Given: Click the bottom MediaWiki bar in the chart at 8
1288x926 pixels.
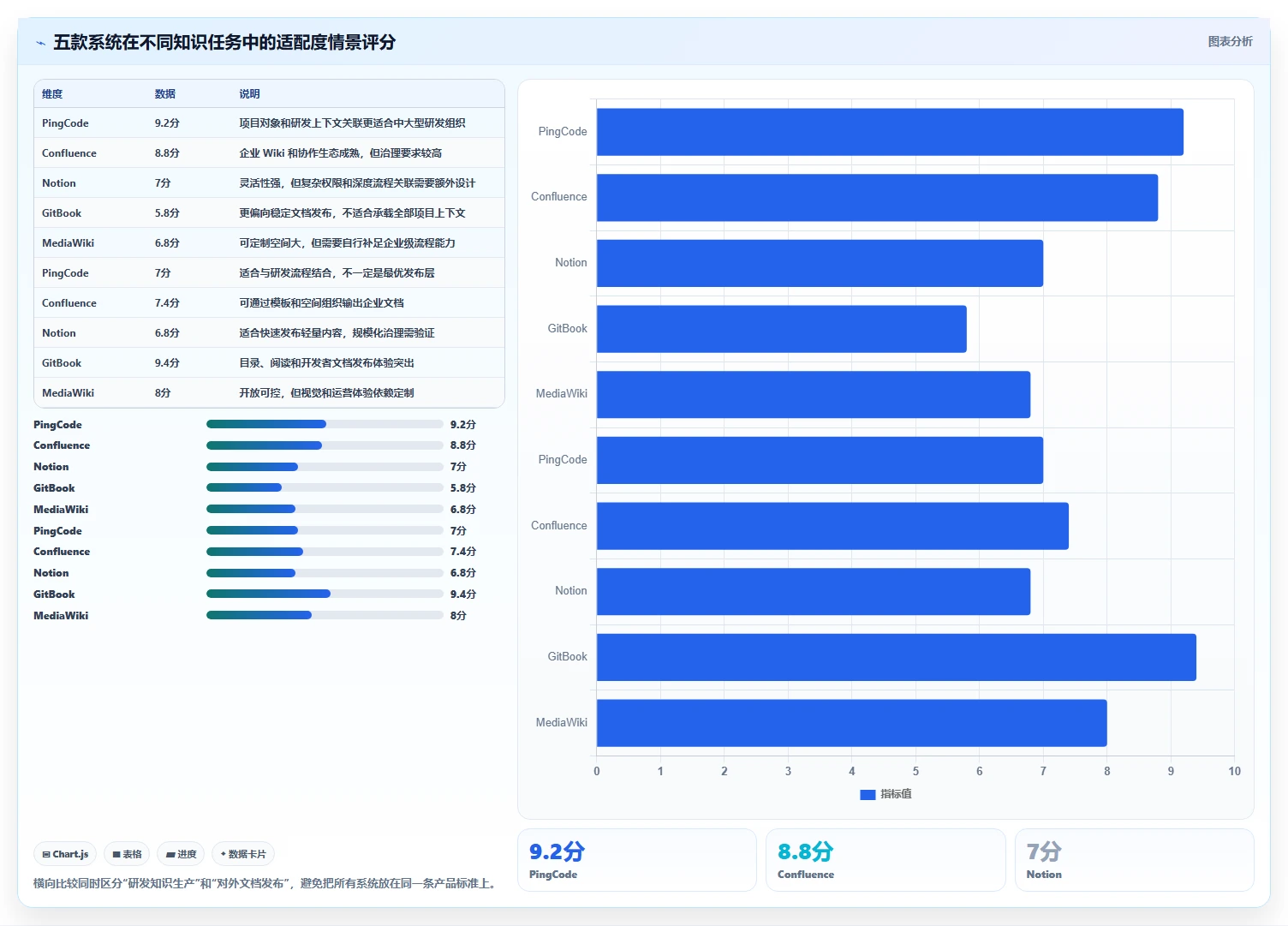Looking at the screenshot, I should tap(852, 723).
